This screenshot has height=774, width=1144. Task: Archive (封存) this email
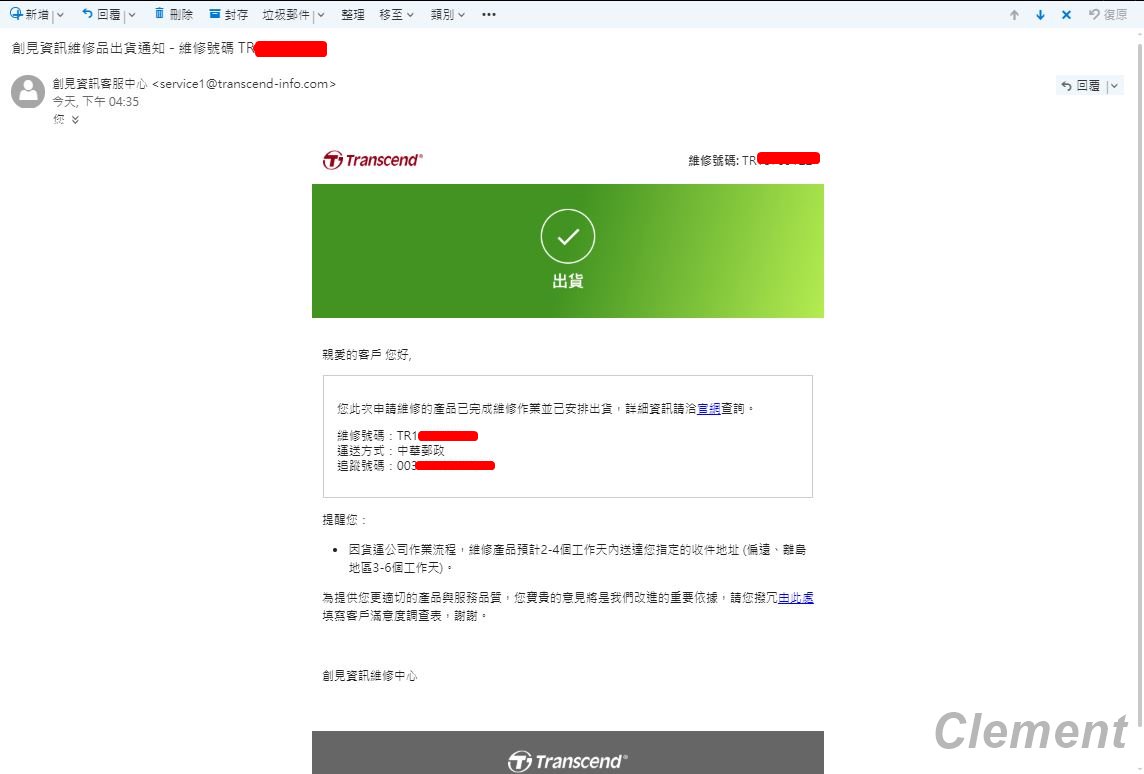coord(228,15)
